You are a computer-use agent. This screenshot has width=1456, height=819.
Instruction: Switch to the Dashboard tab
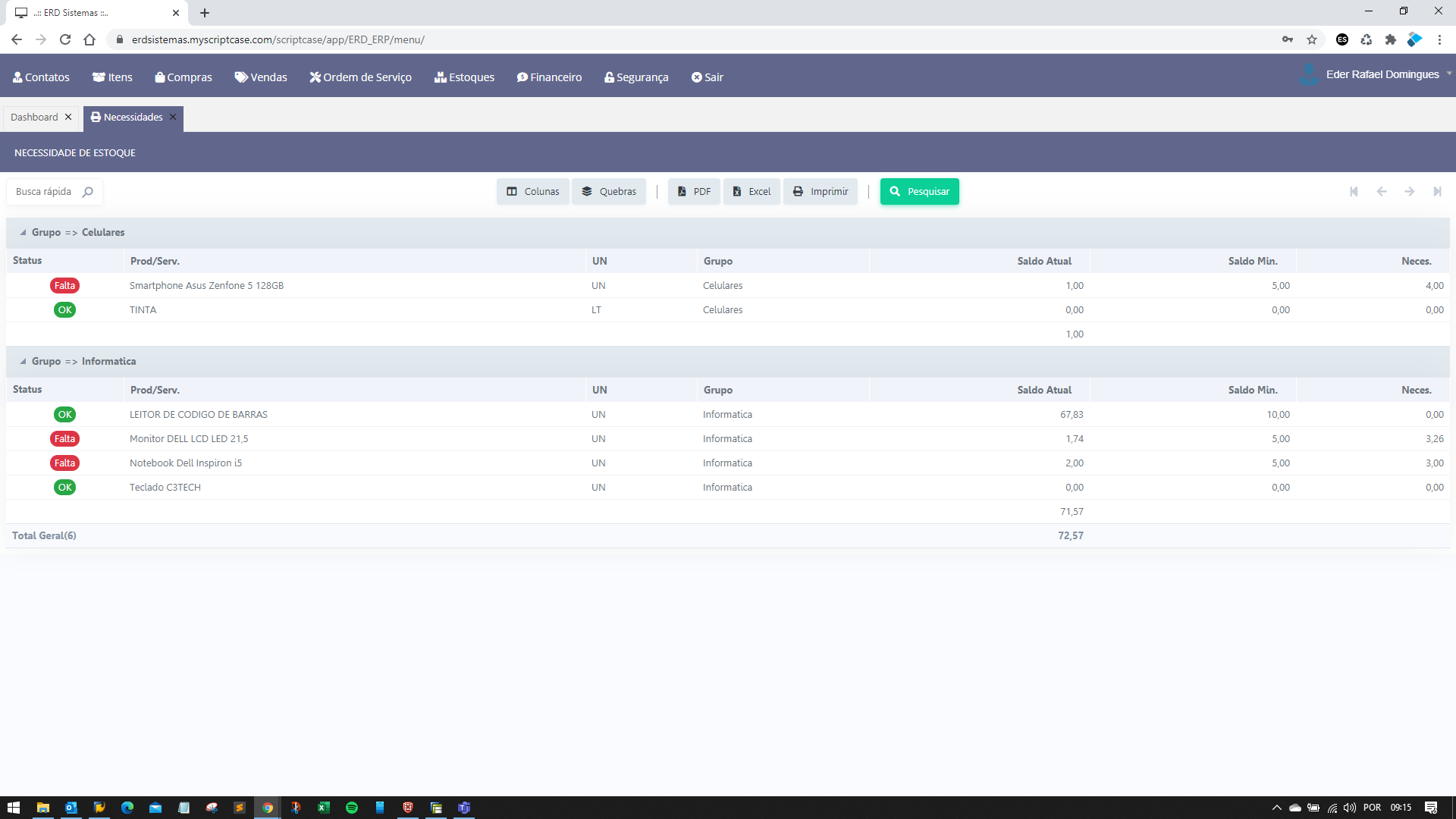(34, 118)
